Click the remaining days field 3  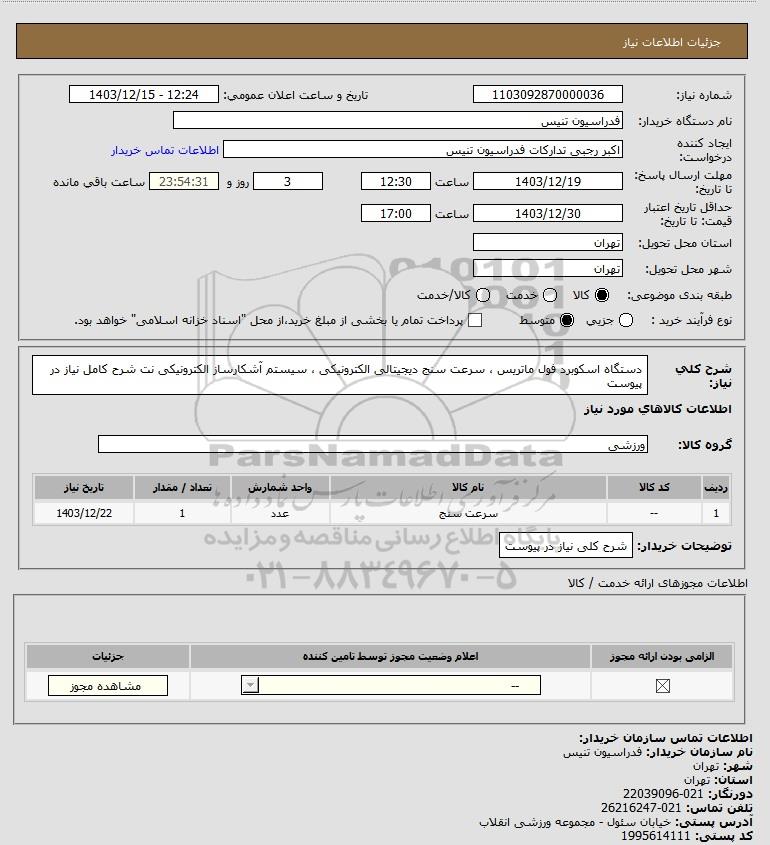[x=288, y=181]
